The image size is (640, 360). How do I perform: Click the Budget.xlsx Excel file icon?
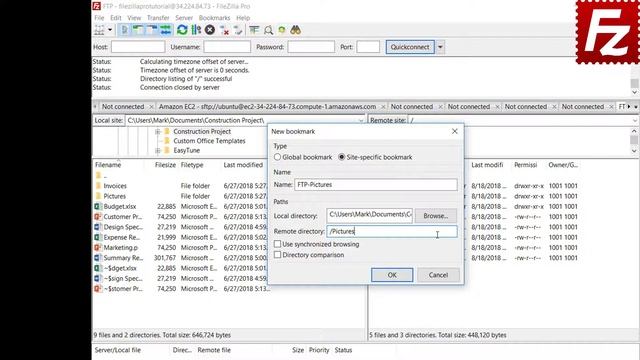click(98, 207)
